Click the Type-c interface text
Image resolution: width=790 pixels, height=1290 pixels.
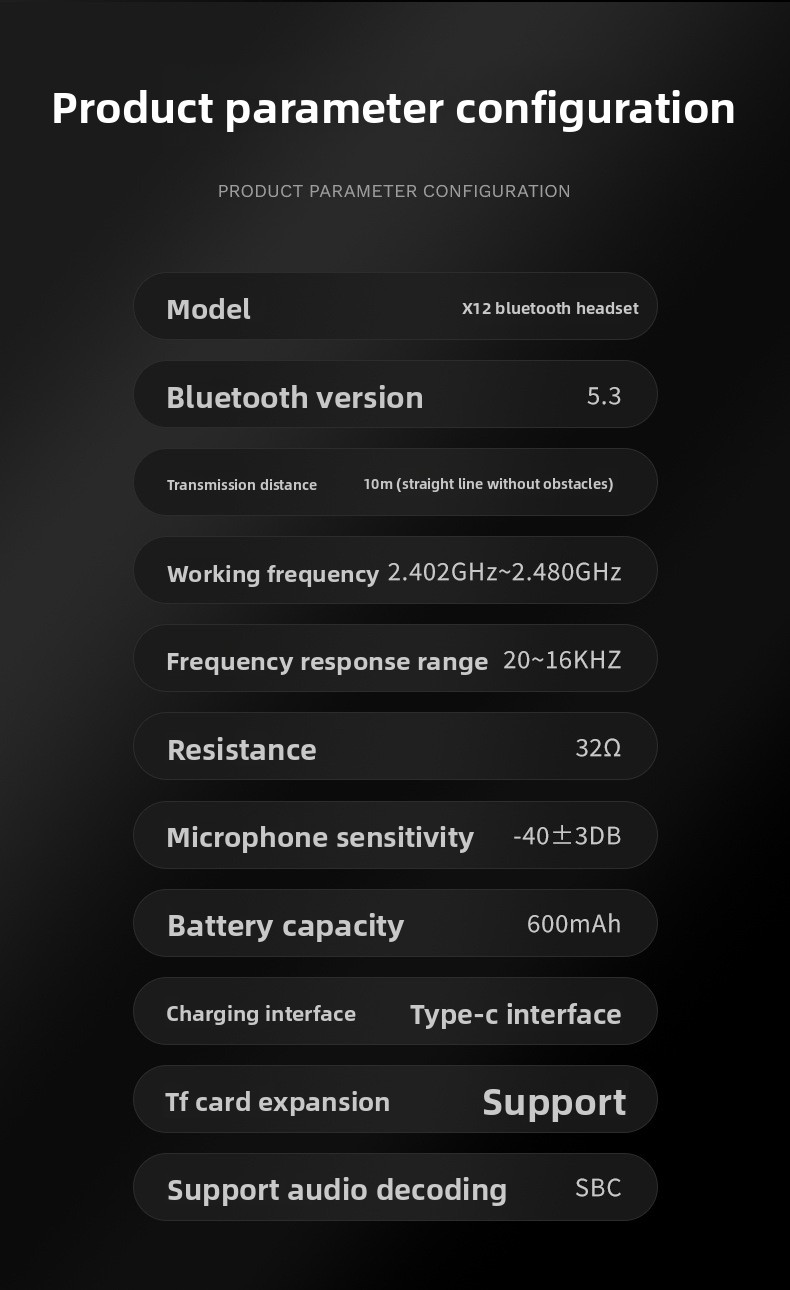[x=516, y=1014]
